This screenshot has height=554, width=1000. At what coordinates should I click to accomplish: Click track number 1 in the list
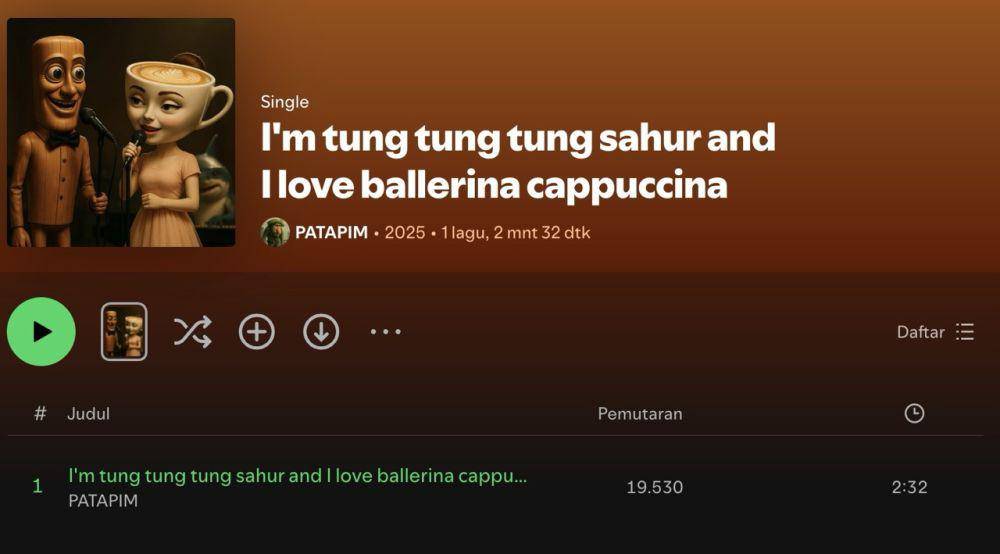[x=38, y=486]
